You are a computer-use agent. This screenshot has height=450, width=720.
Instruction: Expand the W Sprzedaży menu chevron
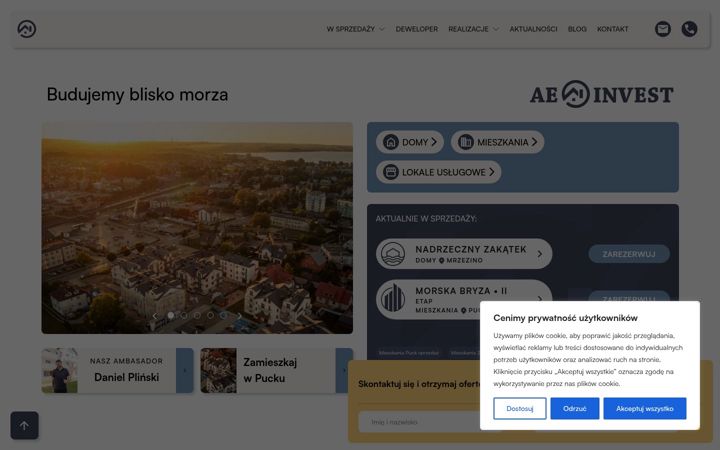click(382, 29)
